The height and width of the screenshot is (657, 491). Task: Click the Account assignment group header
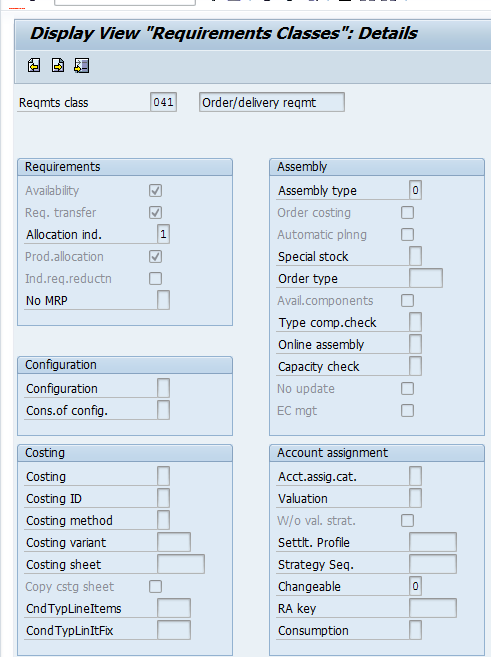tap(377, 453)
